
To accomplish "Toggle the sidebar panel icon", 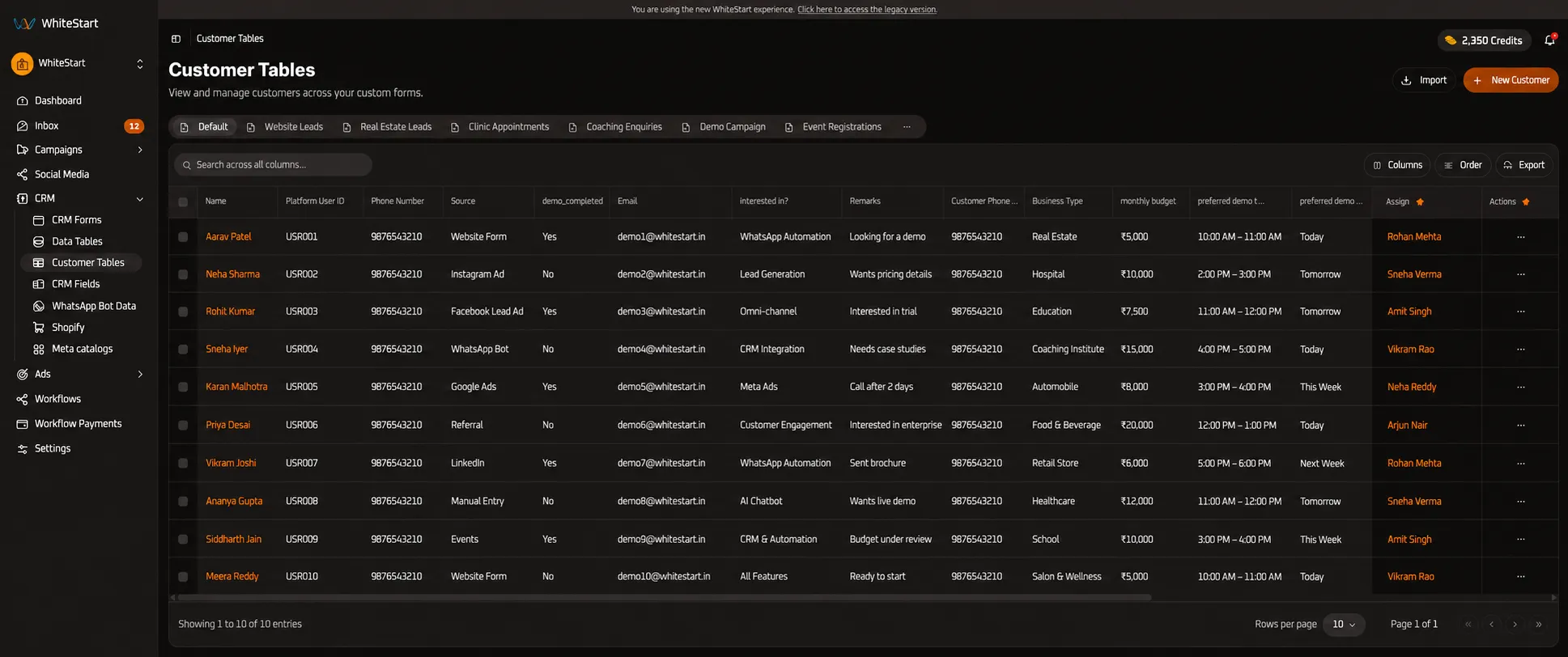I will coord(176,39).
